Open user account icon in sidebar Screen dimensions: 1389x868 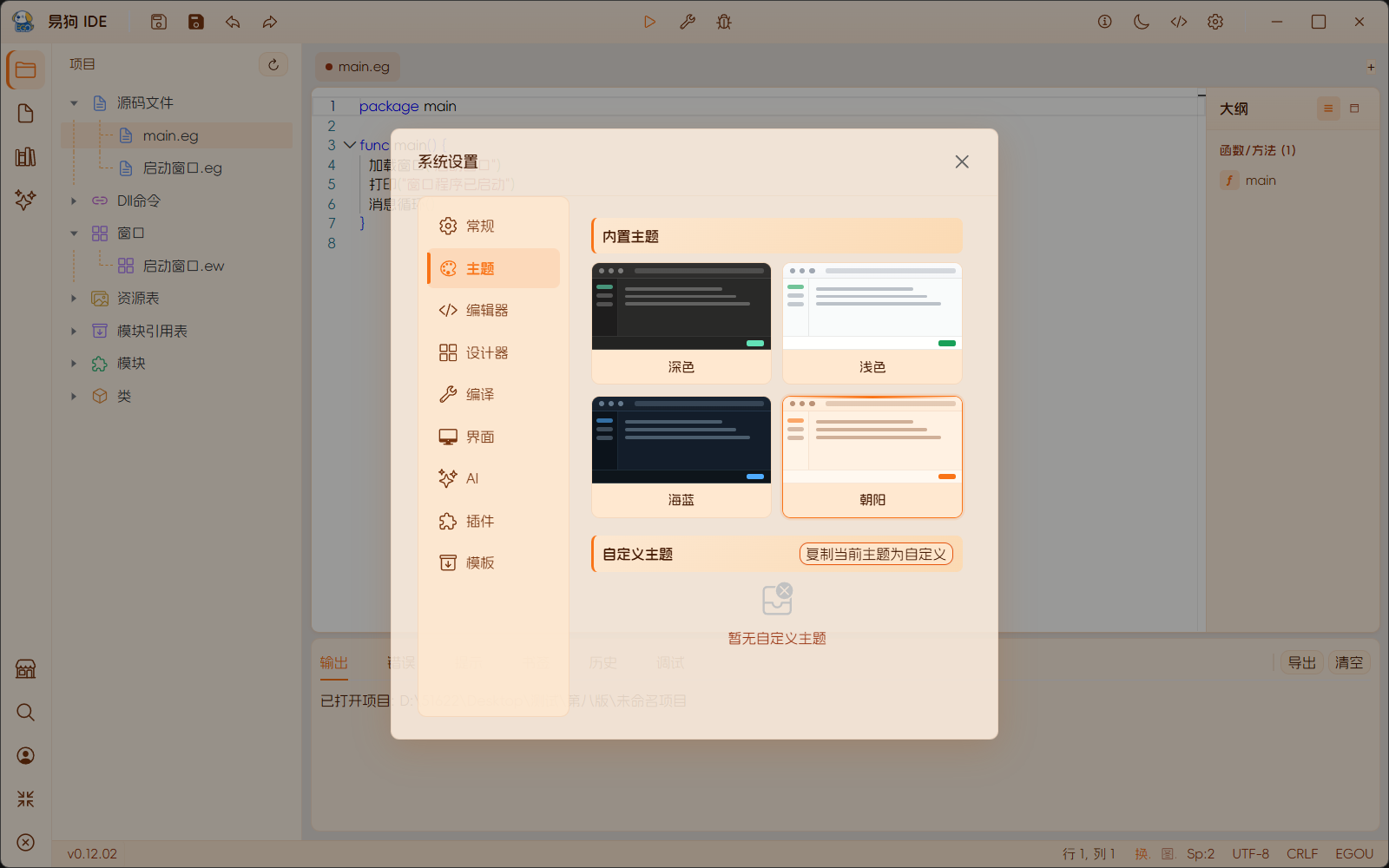pyautogui.click(x=26, y=756)
